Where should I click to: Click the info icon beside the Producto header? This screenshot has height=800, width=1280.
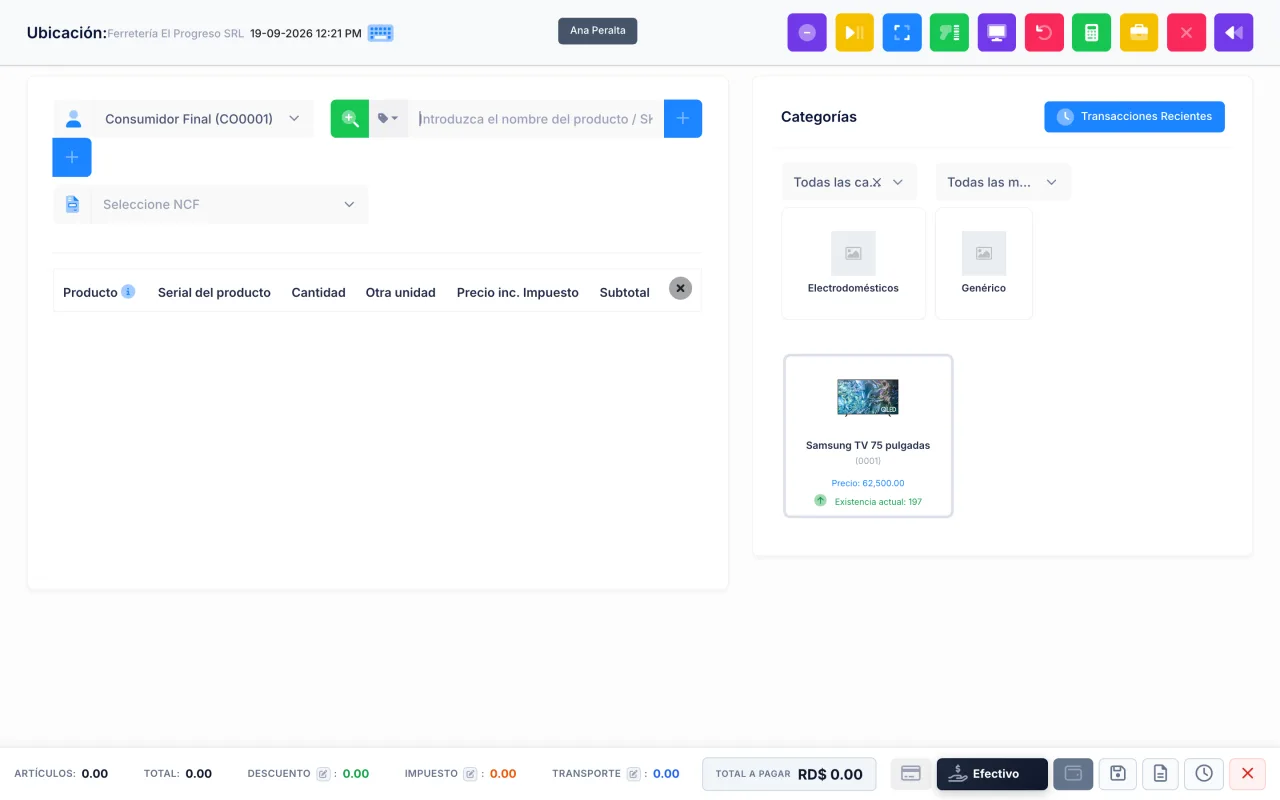coord(128,292)
